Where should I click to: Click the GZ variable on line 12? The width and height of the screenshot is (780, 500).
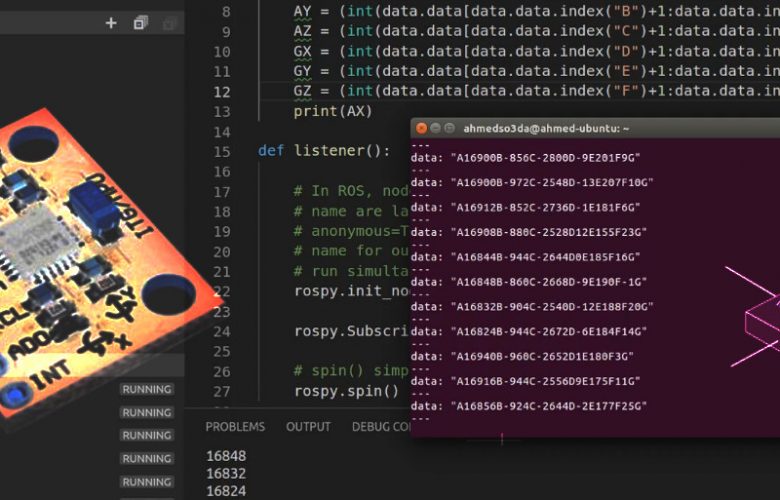coord(302,91)
